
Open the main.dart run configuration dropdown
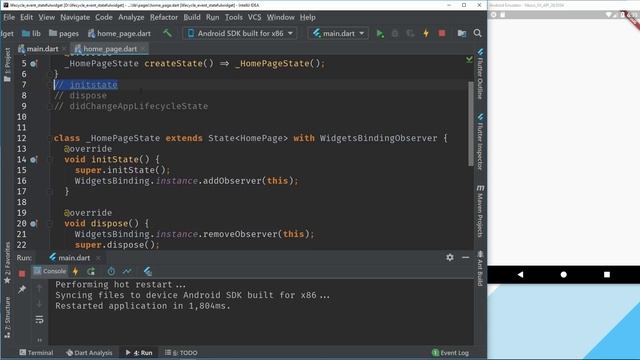[338, 33]
